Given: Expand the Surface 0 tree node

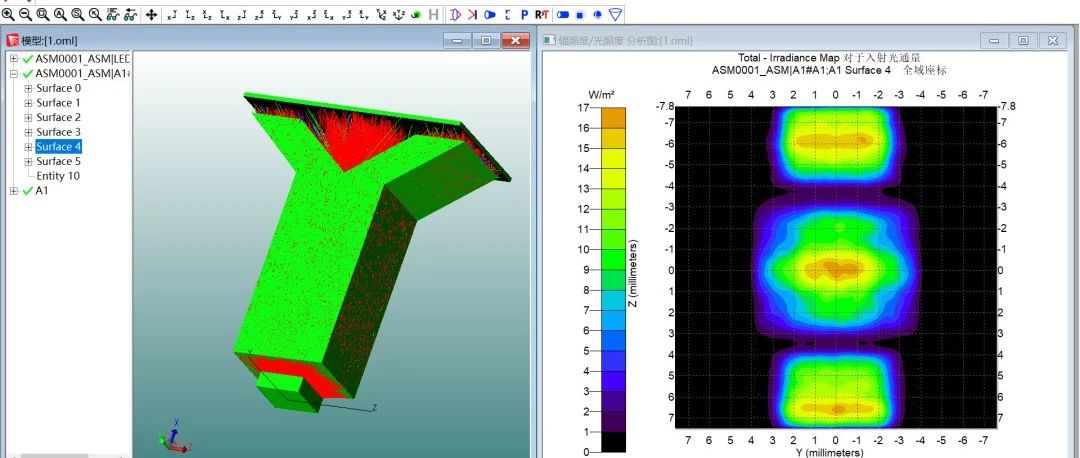Looking at the screenshot, I should 28,89.
